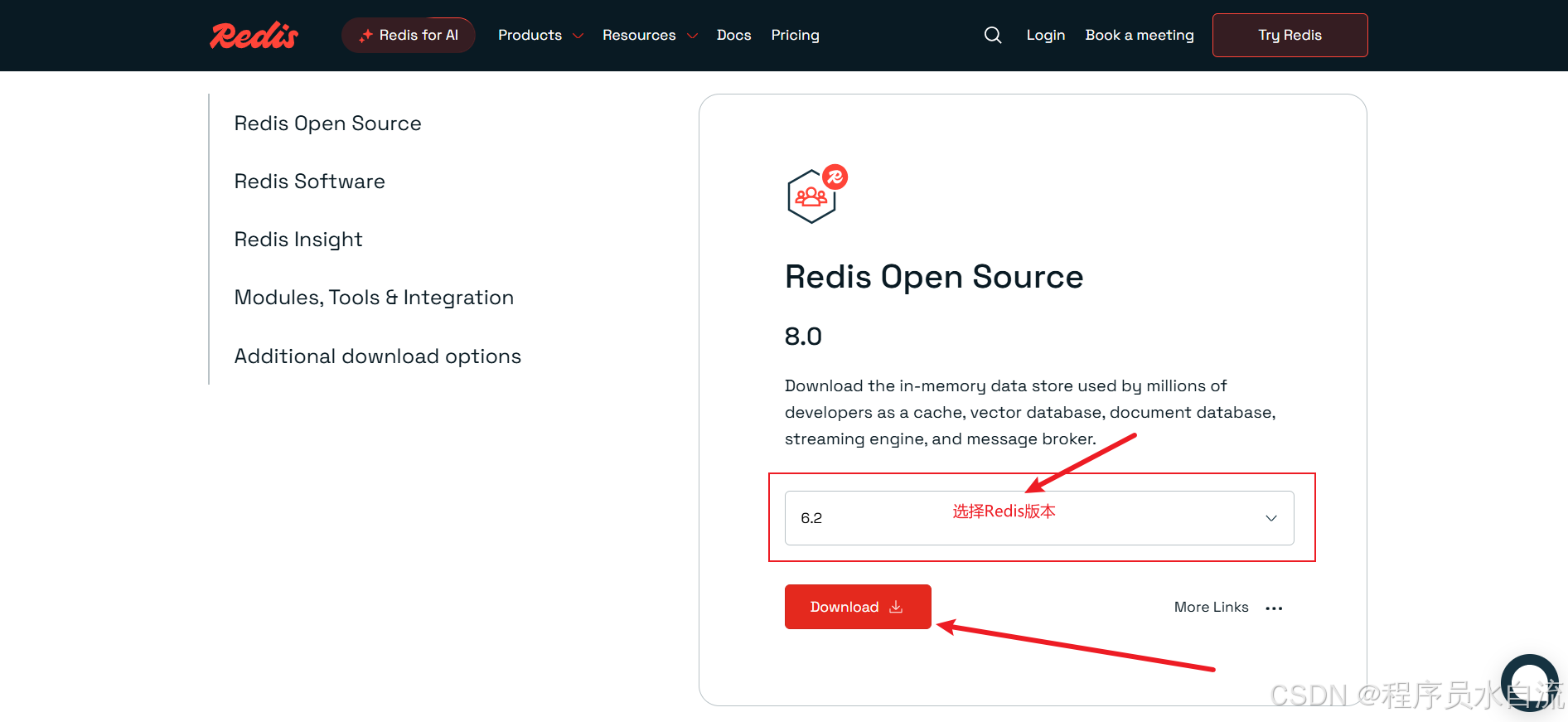
Task: Open the Redis version dropdown showing 6.2
Action: pos(1039,518)
